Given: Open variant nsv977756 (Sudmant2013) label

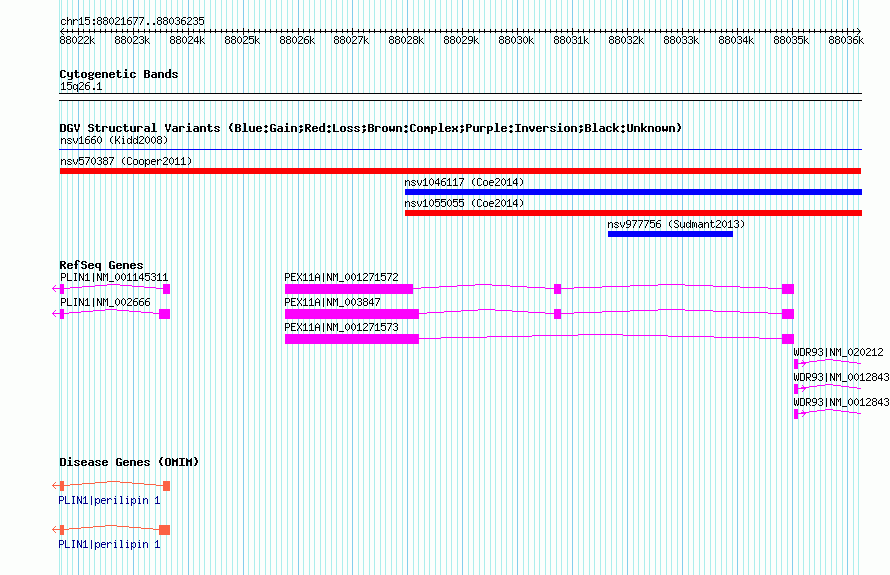Looking at the screenshot, I should (676, 224).
